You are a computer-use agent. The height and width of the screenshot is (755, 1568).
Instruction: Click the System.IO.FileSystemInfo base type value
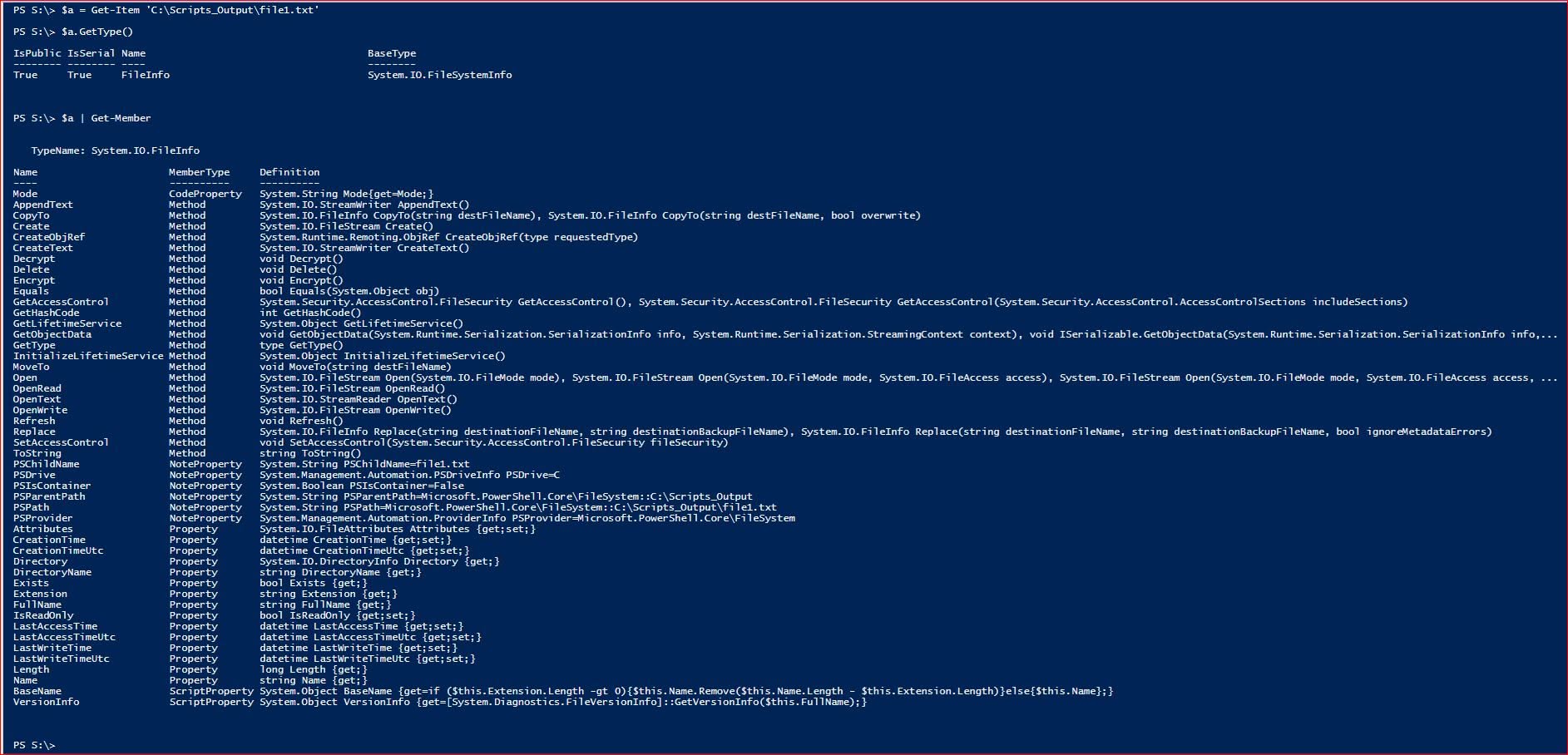point(440,75)
